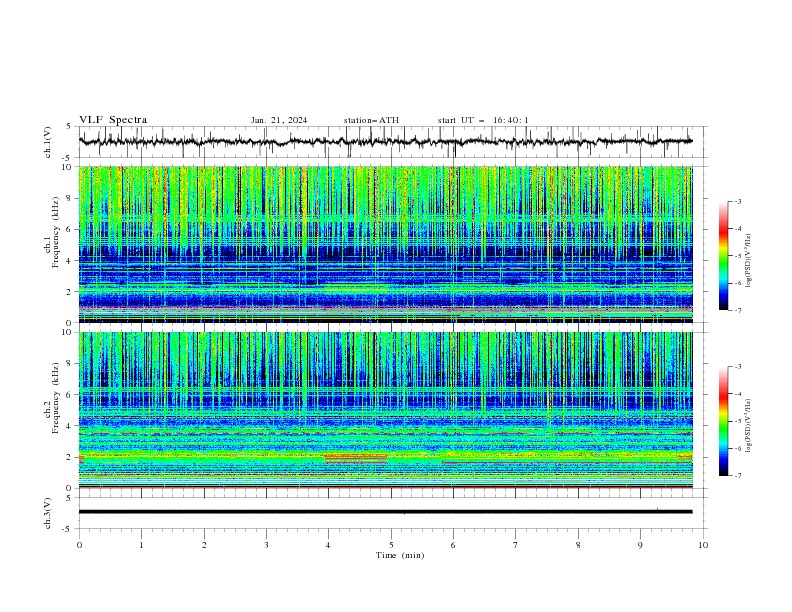Click ch.2 frequency tick label "6"
Image resolution: width=792 pixels, height=612 pixels.
coord(71,394)
